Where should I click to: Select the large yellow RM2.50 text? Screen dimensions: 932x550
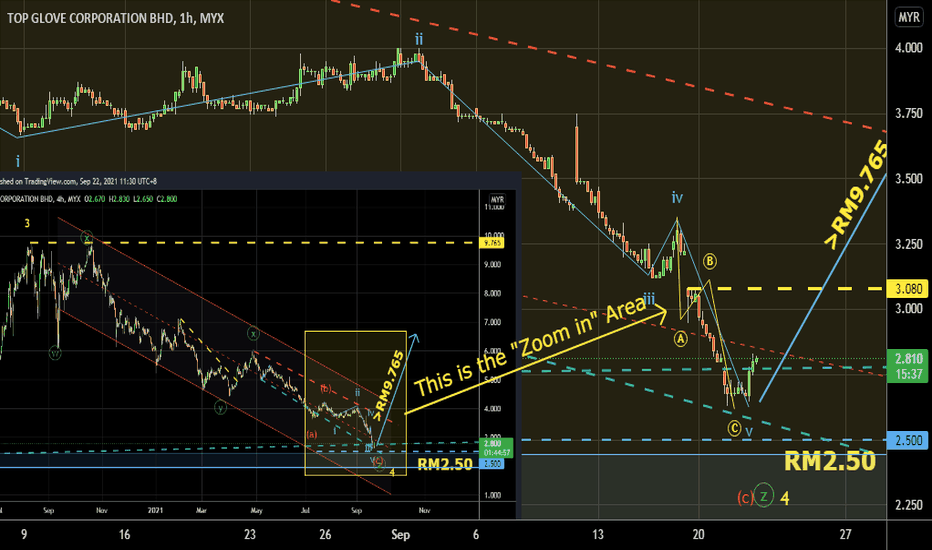[830, 461]
